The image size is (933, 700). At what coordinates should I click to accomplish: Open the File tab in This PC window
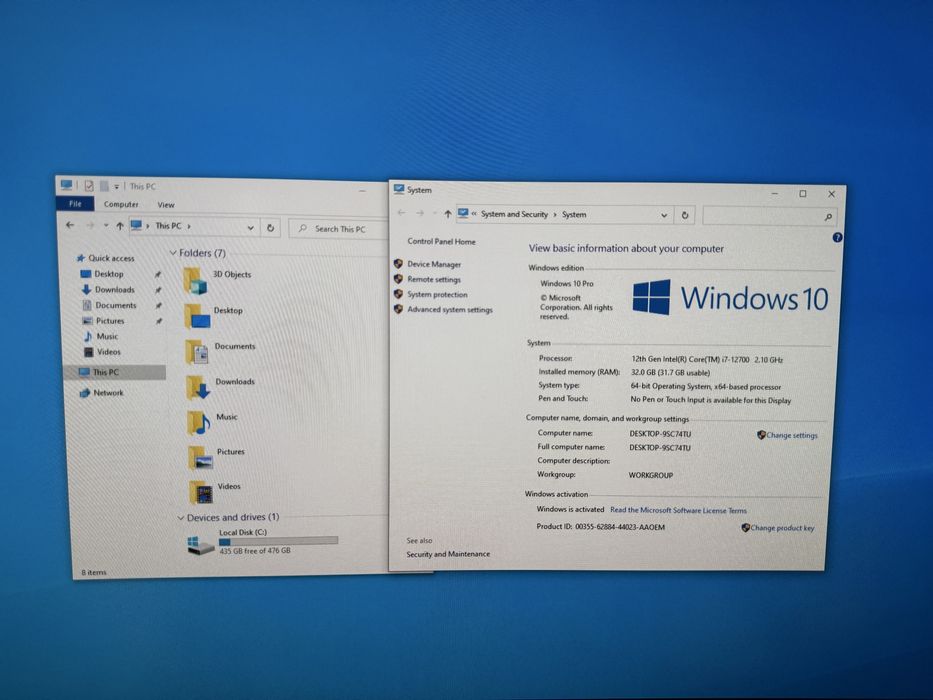pyautogui.click(x=75, y=204)
